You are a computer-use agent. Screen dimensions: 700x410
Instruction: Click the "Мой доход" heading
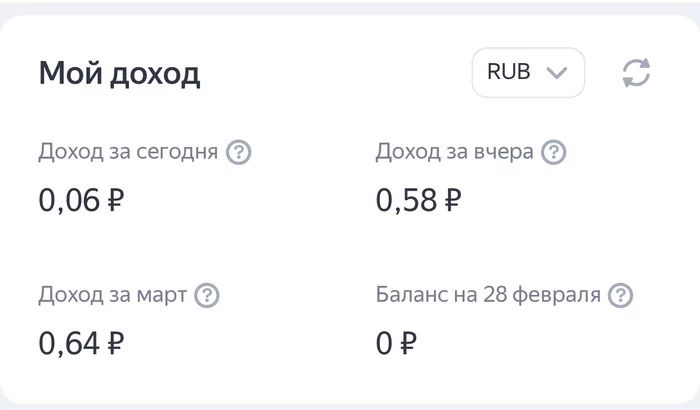click(119, 73)
